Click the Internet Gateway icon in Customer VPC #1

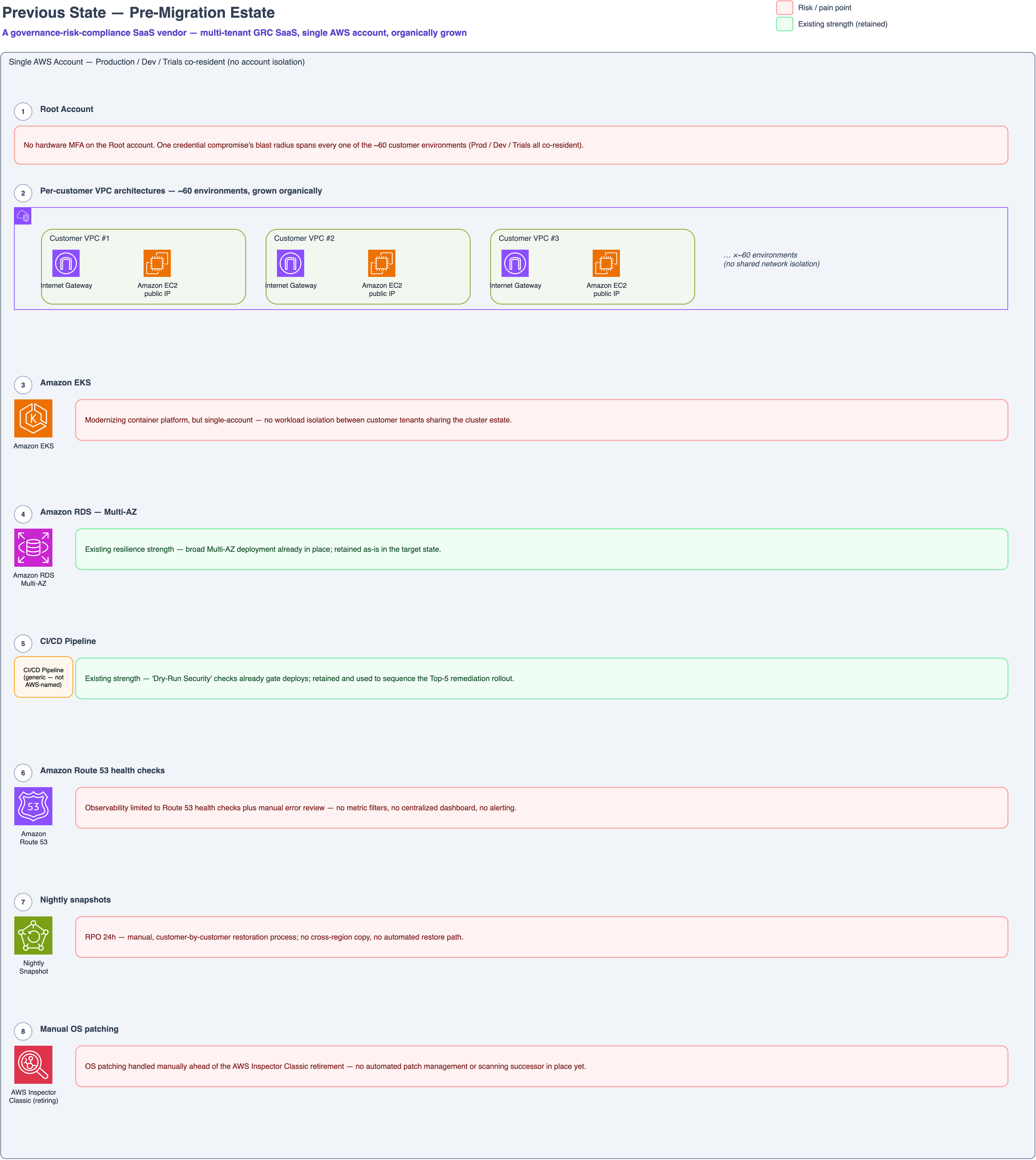66,264
